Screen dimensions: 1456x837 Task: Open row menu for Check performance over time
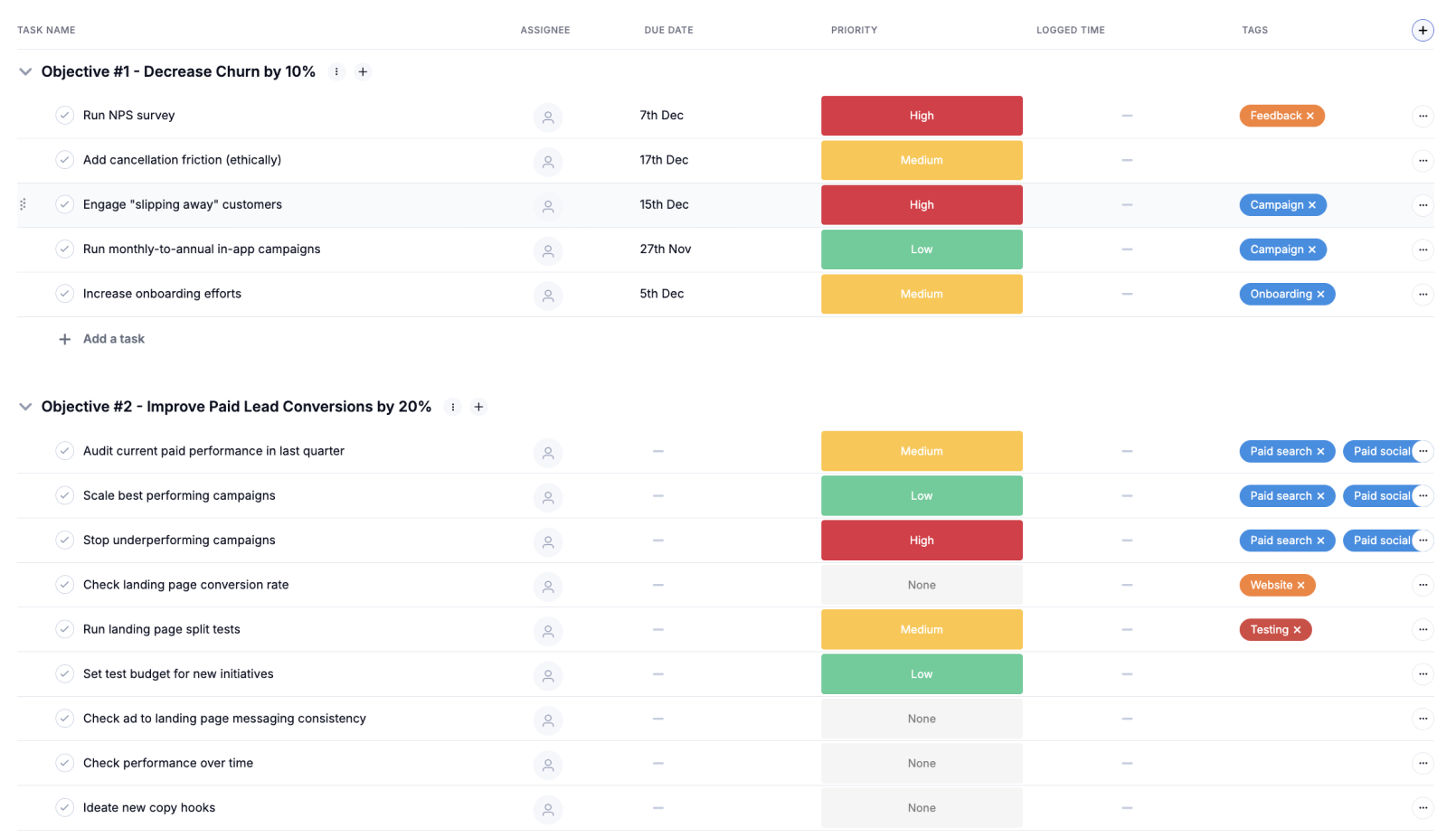pyautogui.click(x=1423, y=763)
